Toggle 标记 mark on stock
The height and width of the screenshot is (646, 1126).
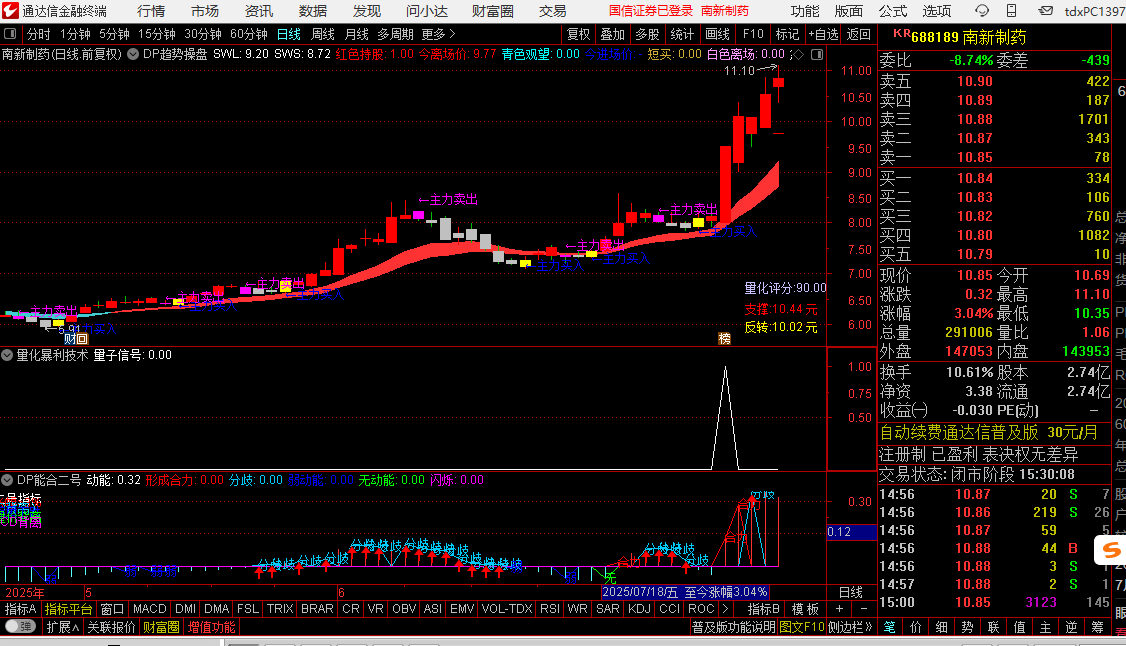(x=787, y=34)
